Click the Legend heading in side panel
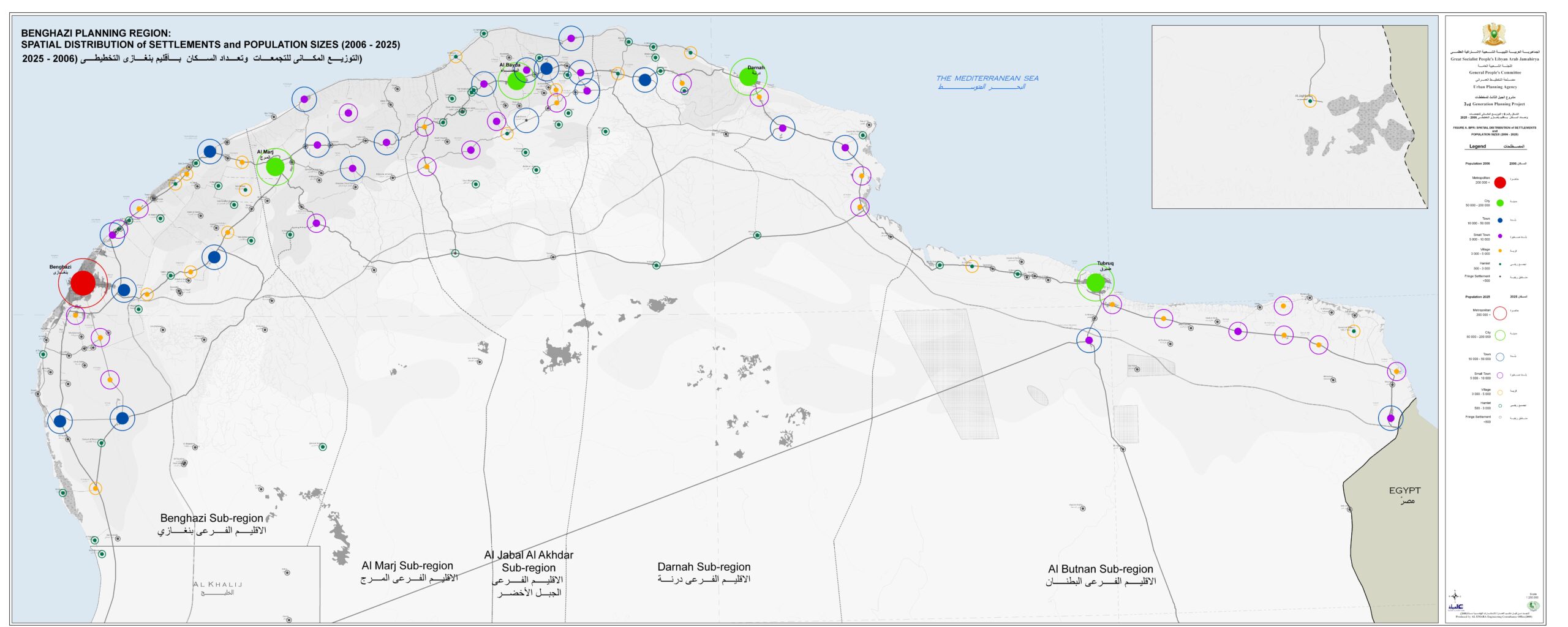Image resolution: width=1568 pixels, height=627 pixels. (x=1477, y=146)
